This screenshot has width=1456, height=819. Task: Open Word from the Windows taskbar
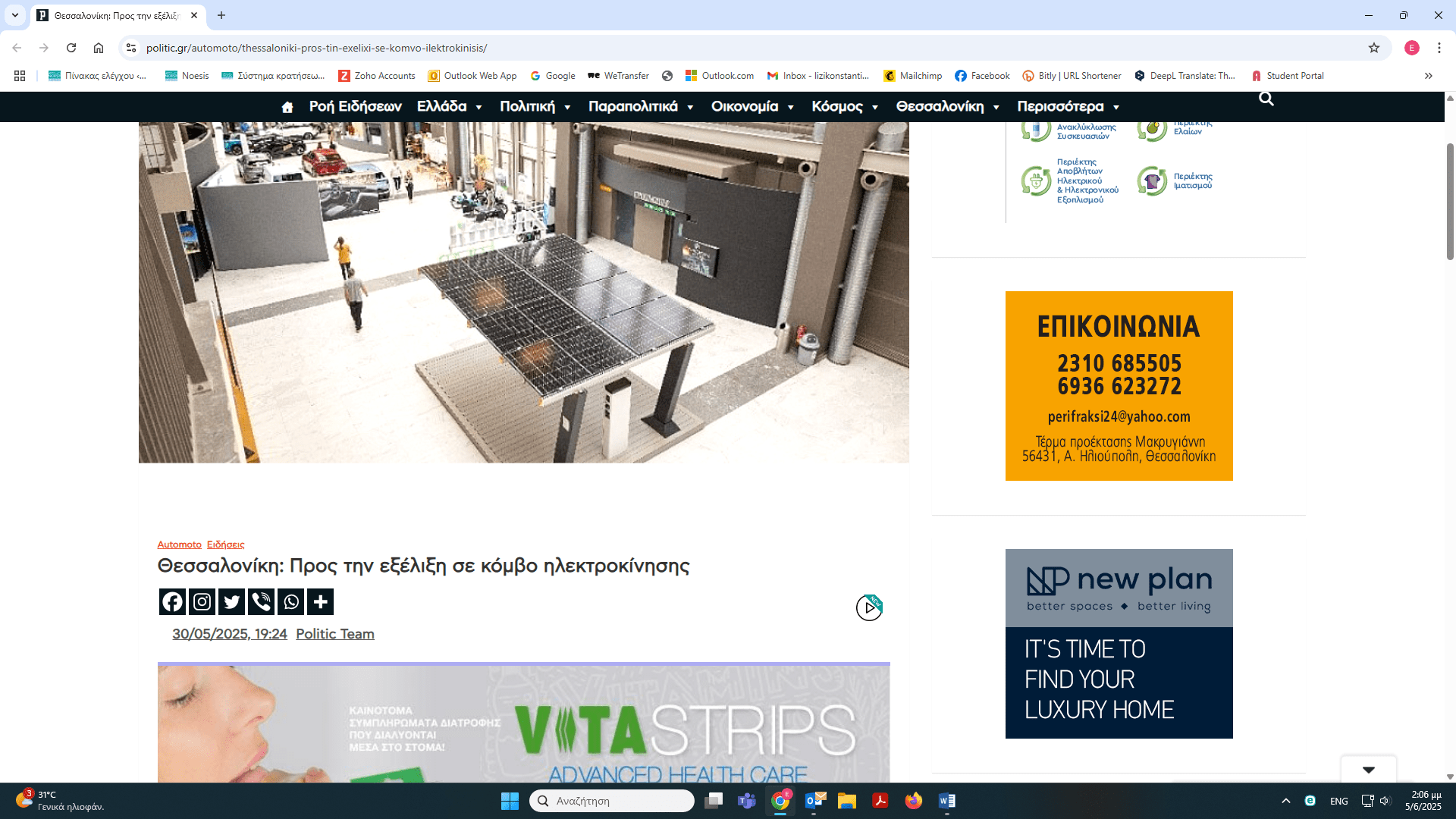946,801
